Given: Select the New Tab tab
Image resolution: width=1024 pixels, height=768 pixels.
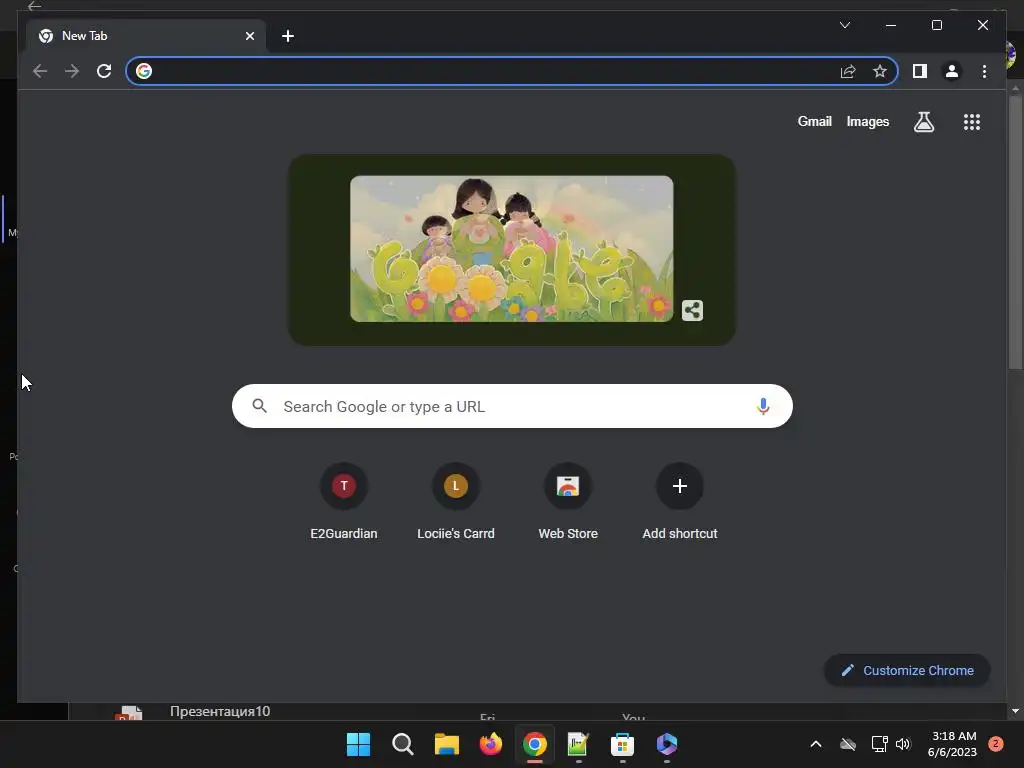Looking at the screenshot, I should (146, 36).
